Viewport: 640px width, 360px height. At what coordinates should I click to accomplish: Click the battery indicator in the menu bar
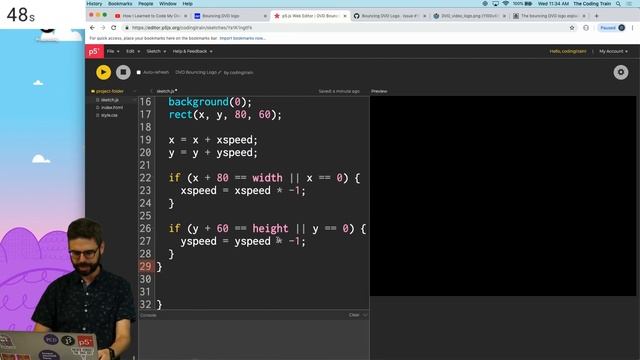click(523, 4)
